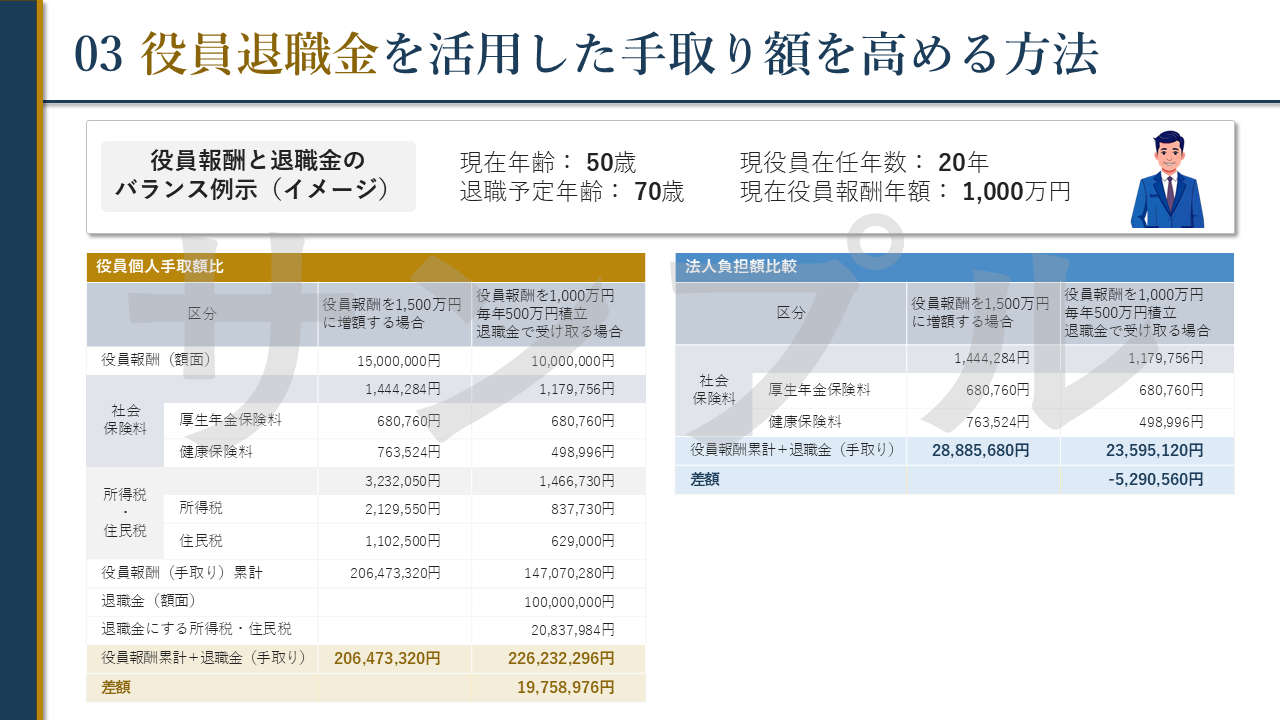
Task: Select the "現在年齢： 50歳" text
Action: [547, 163]
